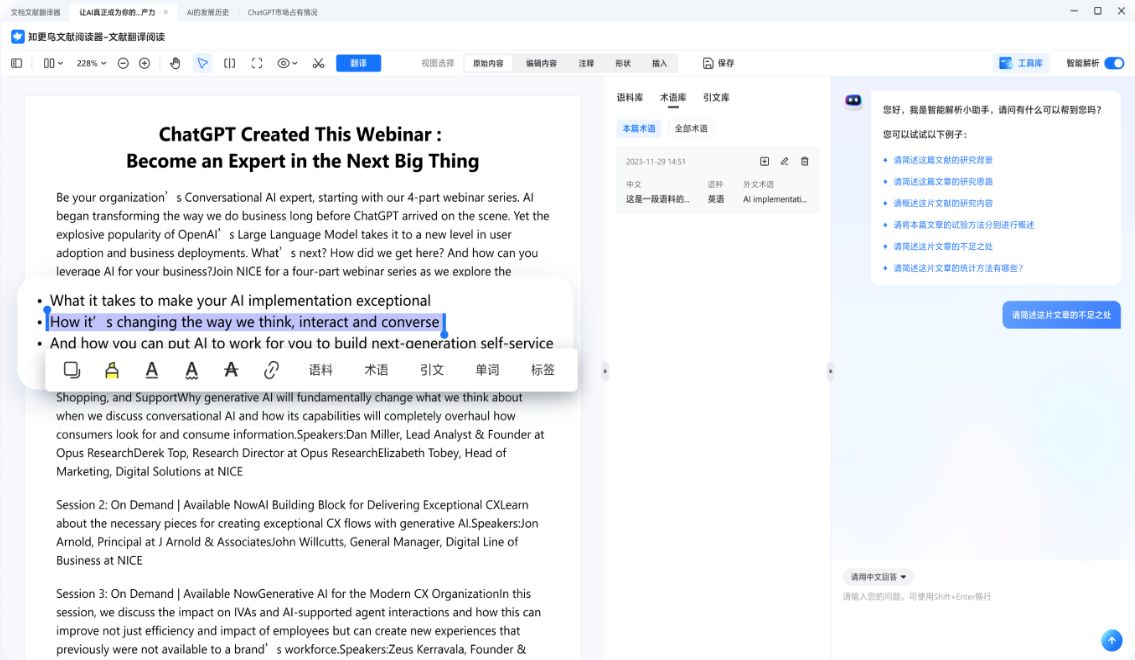1135x660 pixels.
Task: Switch view to 编辑内容
Action: 541,64
